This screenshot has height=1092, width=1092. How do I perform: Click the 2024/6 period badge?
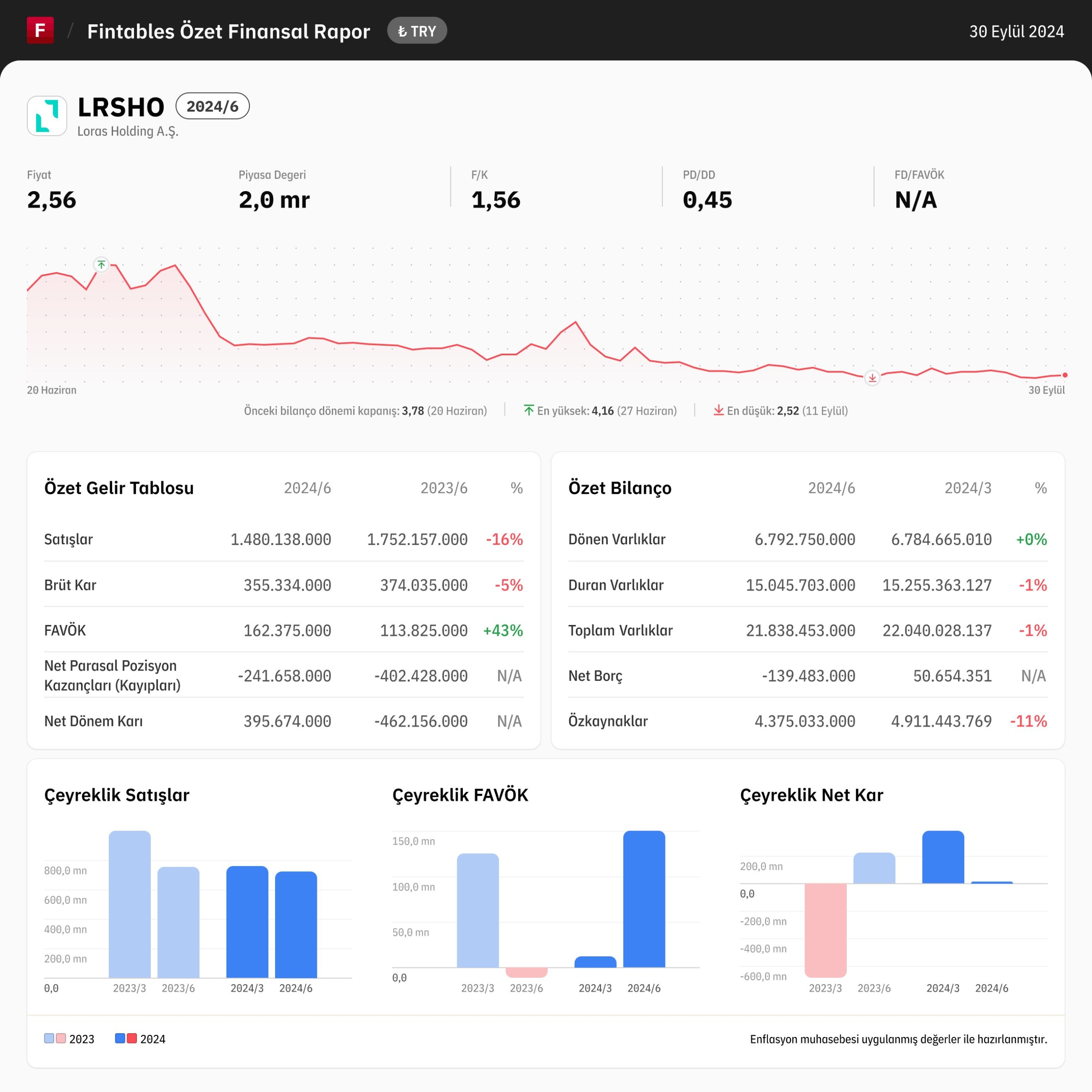pos(212,106)
